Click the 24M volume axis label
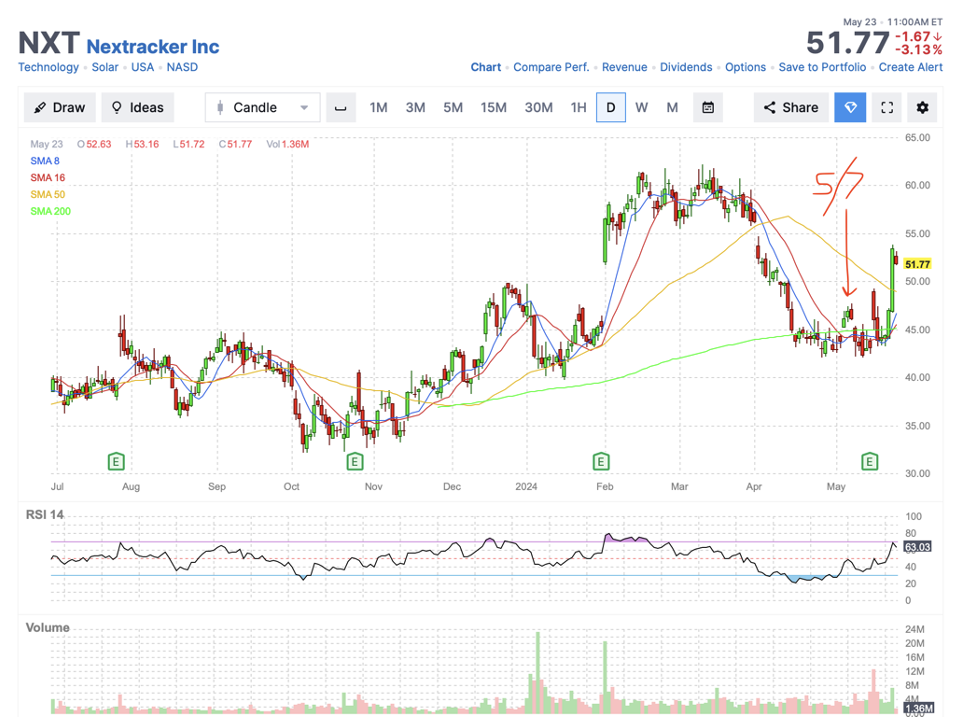 (x=915, y=629)
